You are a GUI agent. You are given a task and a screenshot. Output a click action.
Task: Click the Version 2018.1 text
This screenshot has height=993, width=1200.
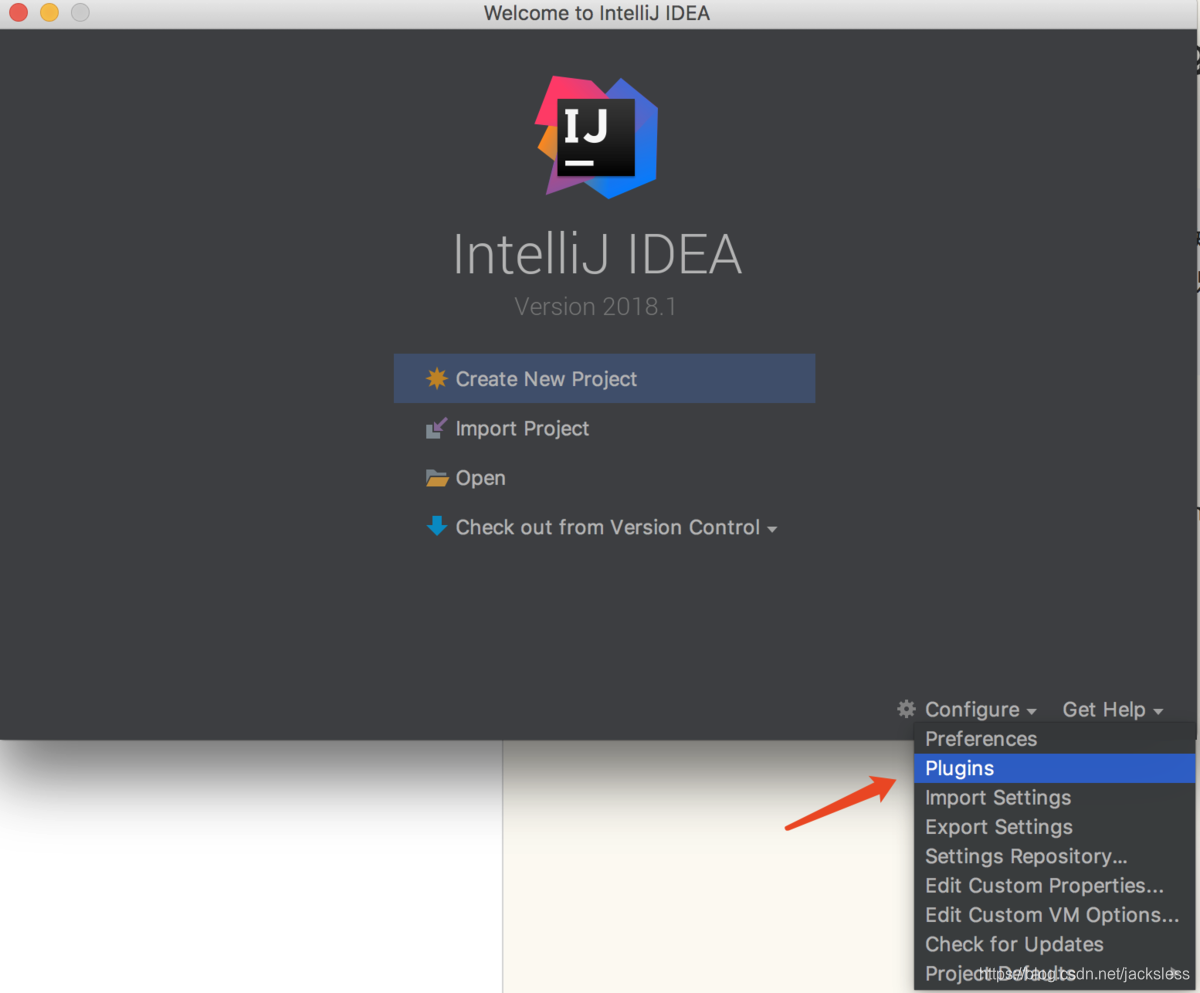[596, 306]
